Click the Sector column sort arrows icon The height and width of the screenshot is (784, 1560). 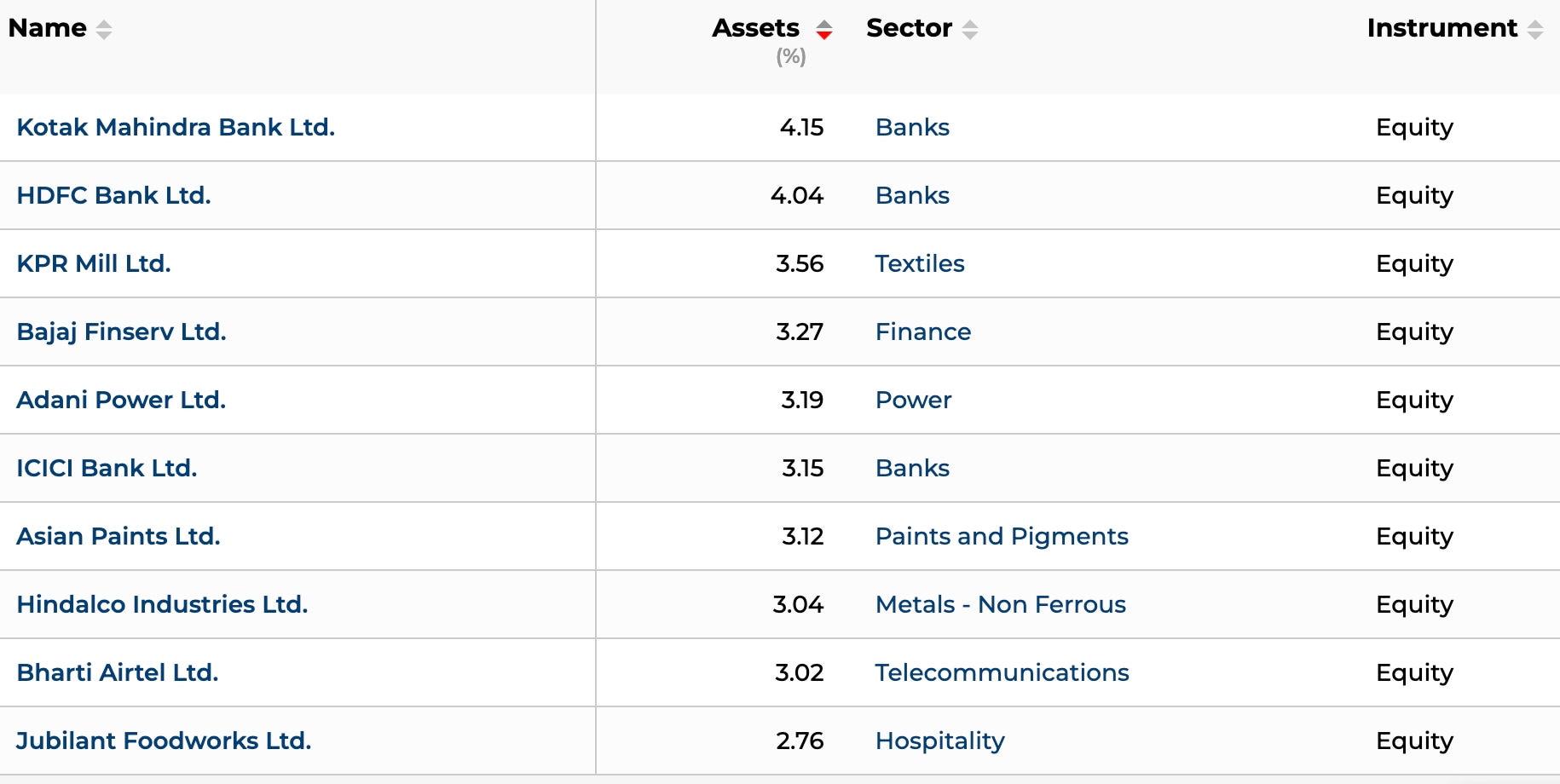click(x=970, y=30)
